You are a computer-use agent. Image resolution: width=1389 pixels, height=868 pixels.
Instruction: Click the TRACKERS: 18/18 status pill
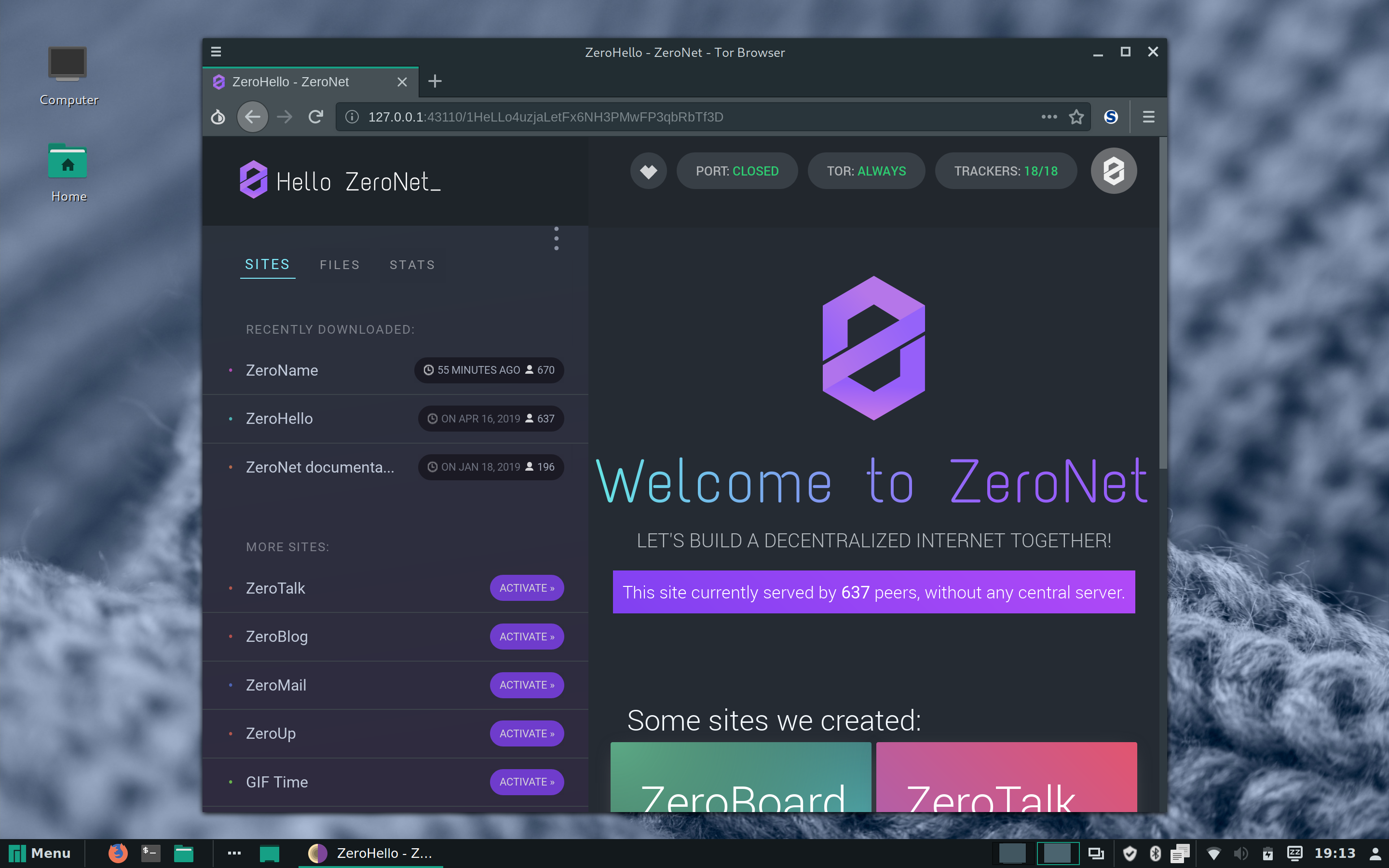coord(1006,171)
